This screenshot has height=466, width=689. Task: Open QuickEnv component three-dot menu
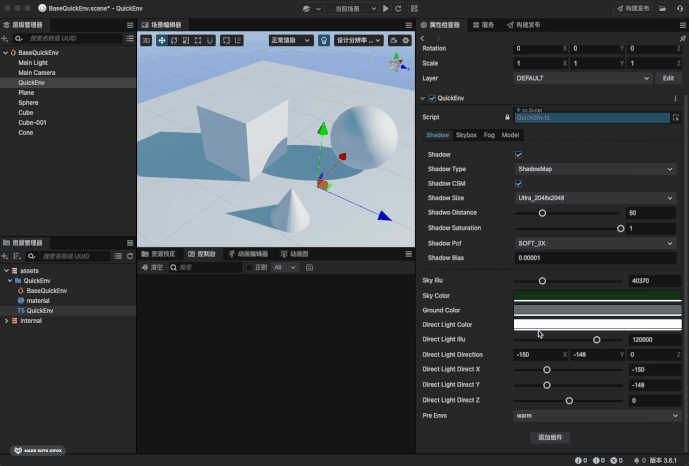click(x=675, y=98)
